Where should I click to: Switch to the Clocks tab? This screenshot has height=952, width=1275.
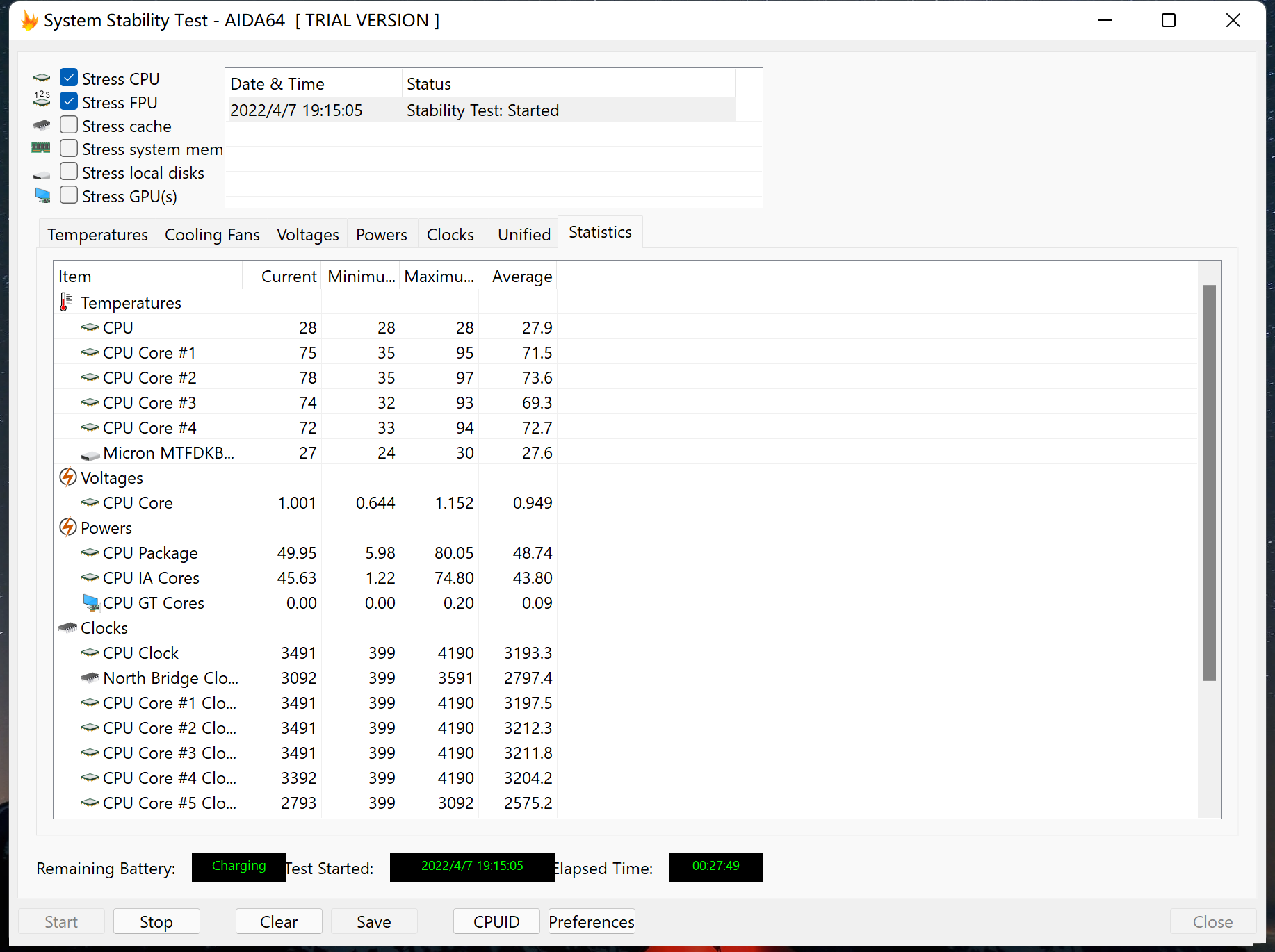450,235
